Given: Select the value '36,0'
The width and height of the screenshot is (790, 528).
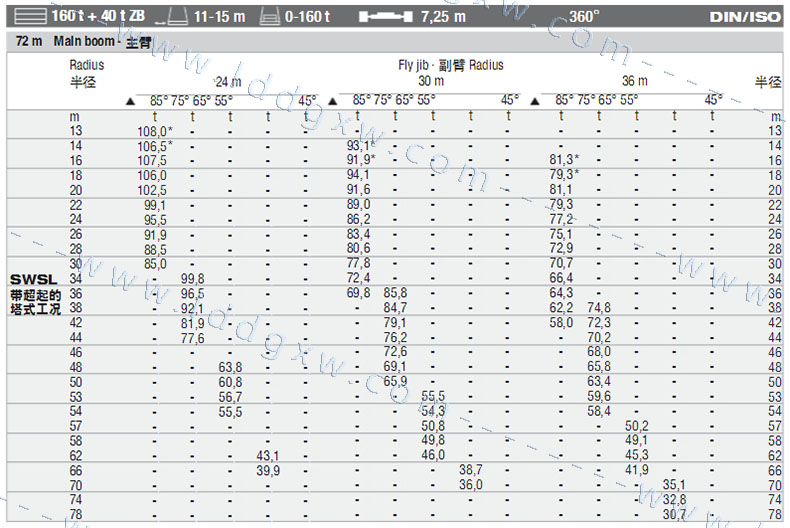Looking at the screenshot, I should tap(471, 485).
